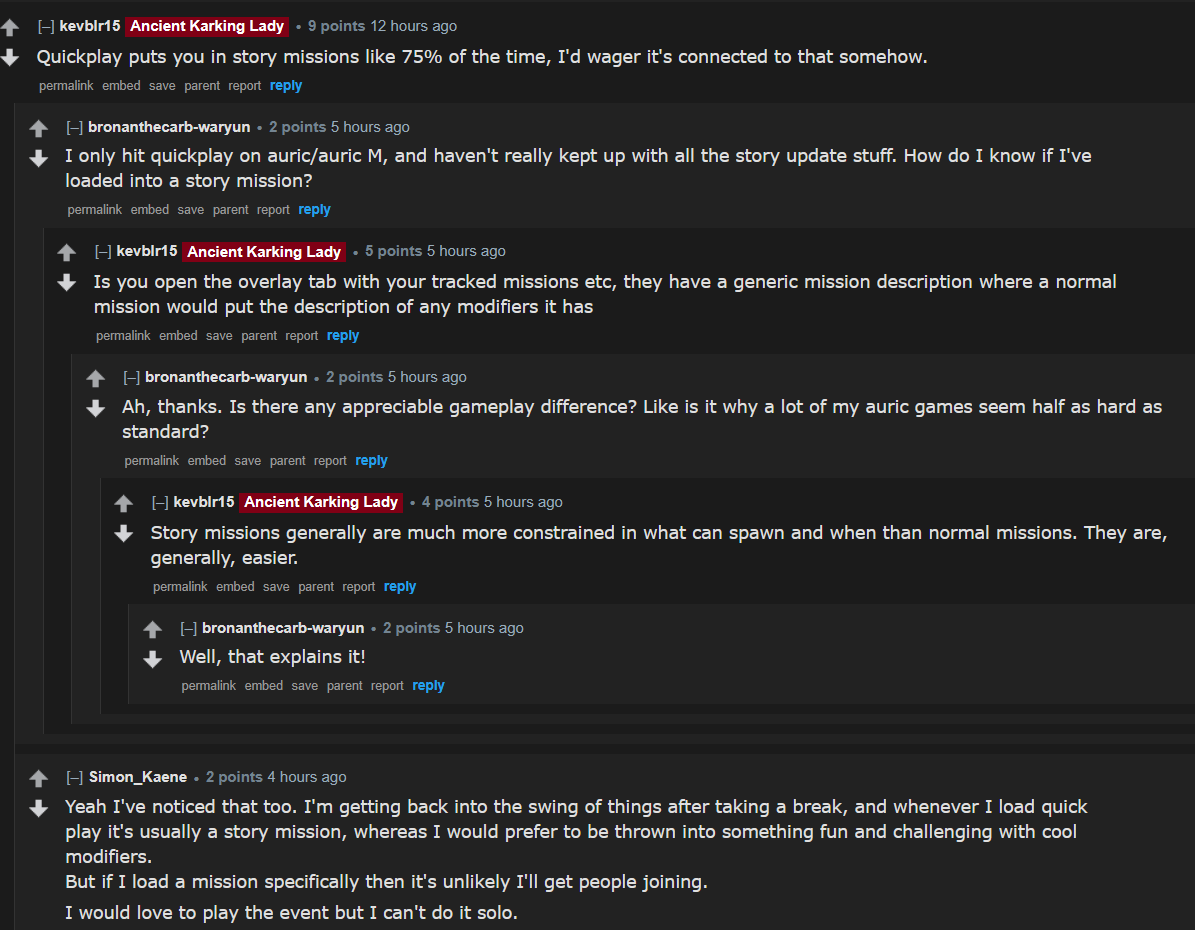1195x930 pixels.
Task: Downvote the 'Story missions generally' comment
Action: click(x=124, y=534)
